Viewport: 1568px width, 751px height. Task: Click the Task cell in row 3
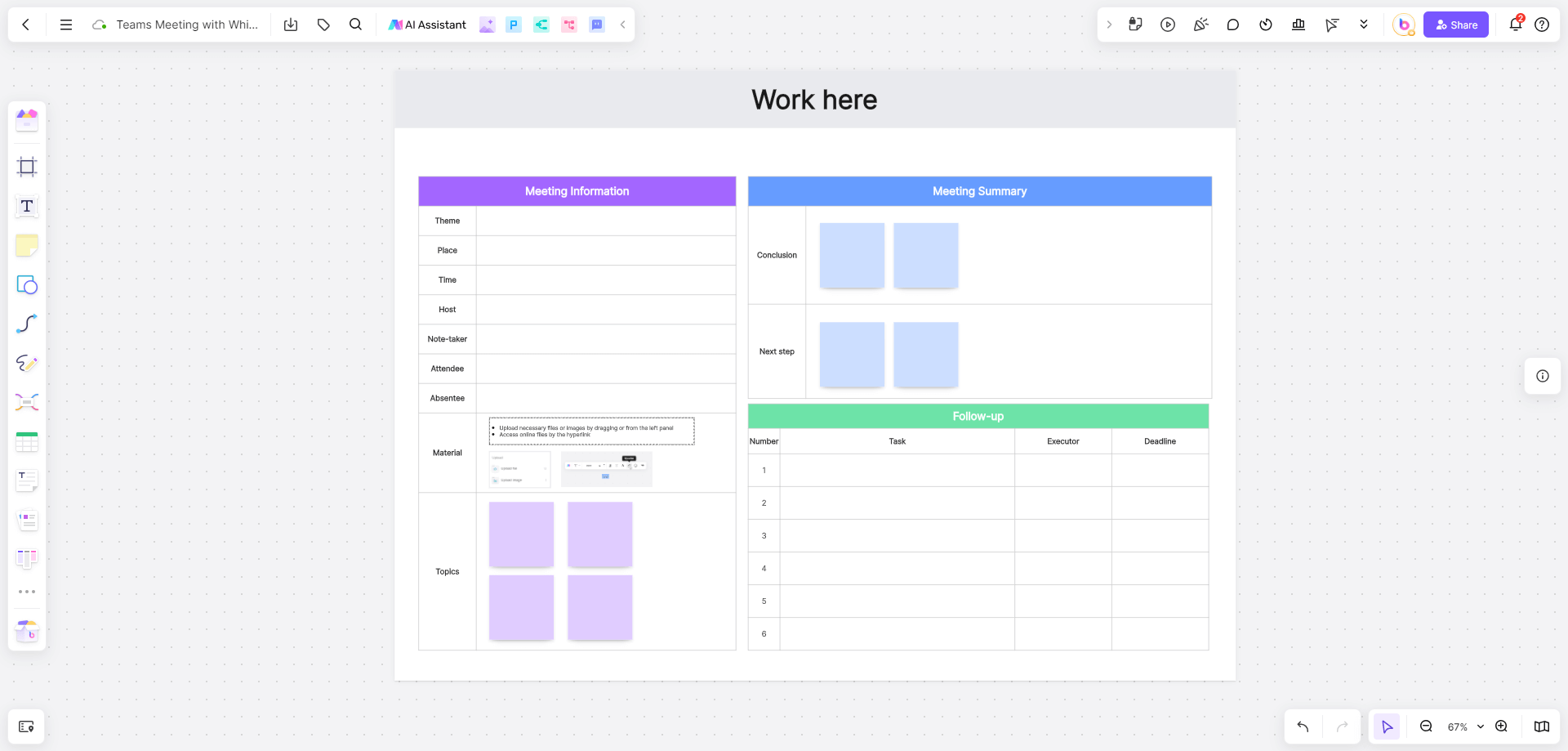pos(897,535)
